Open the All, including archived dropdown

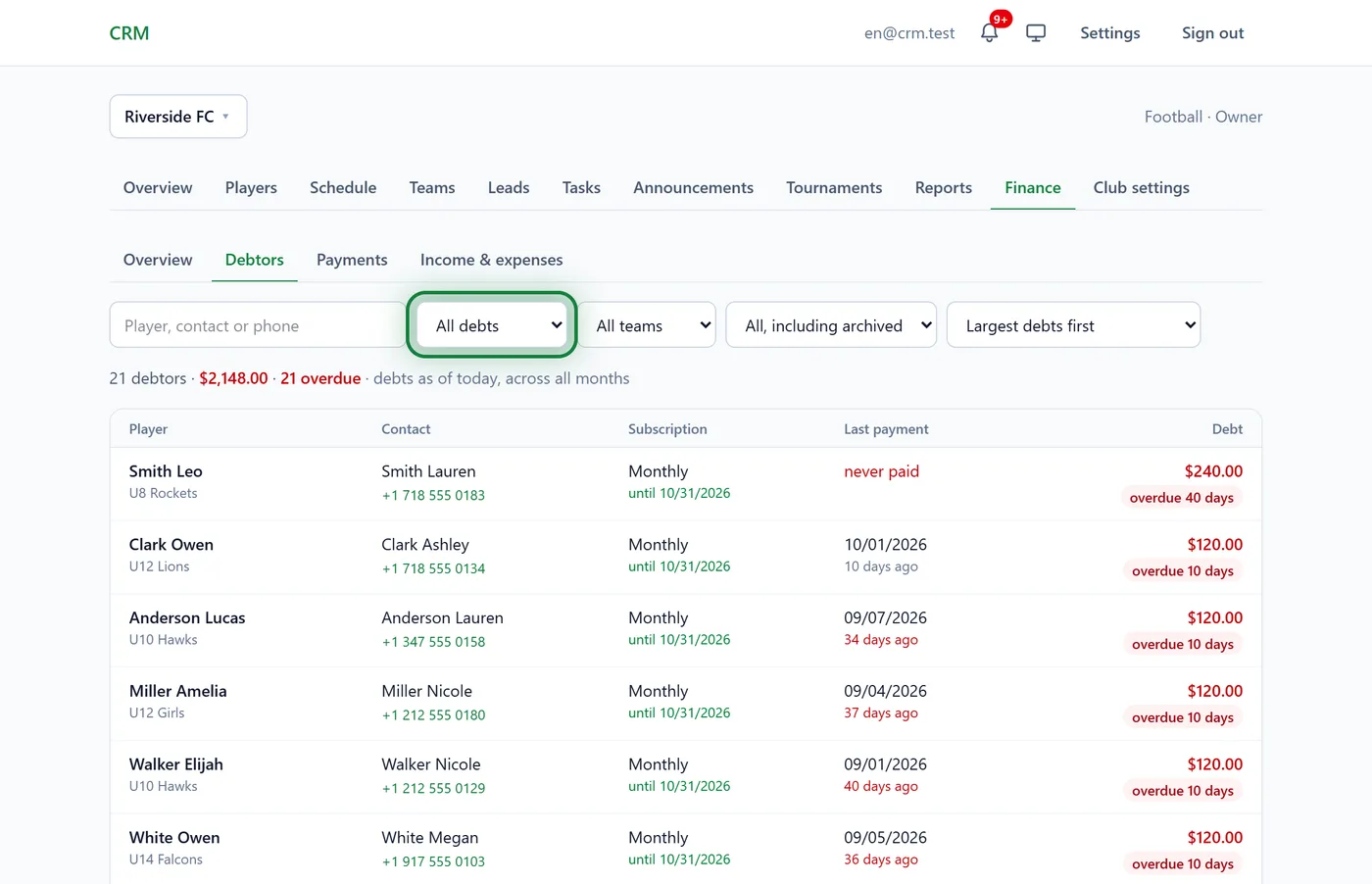click(x=831, y=325)
